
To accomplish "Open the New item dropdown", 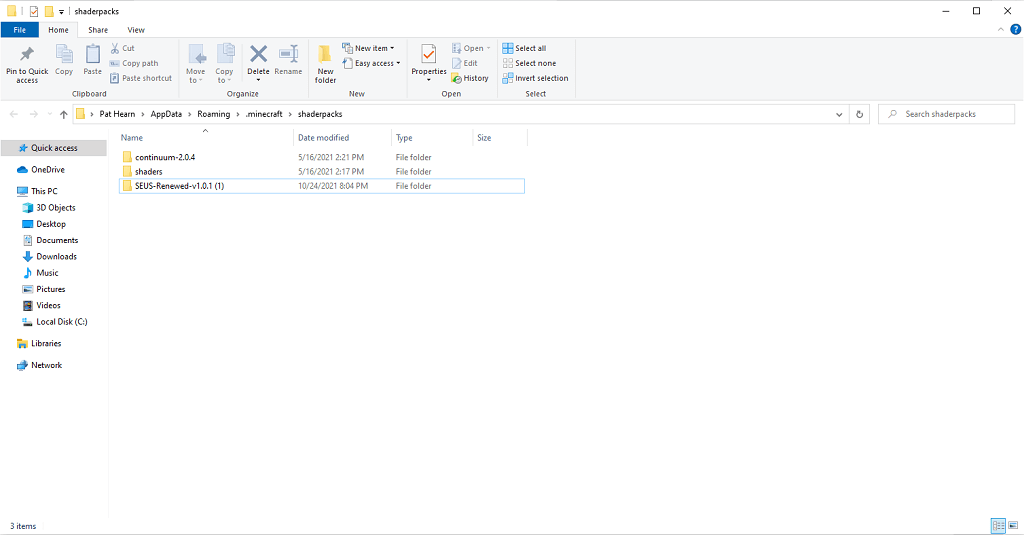I will click(x=368, y=48).
